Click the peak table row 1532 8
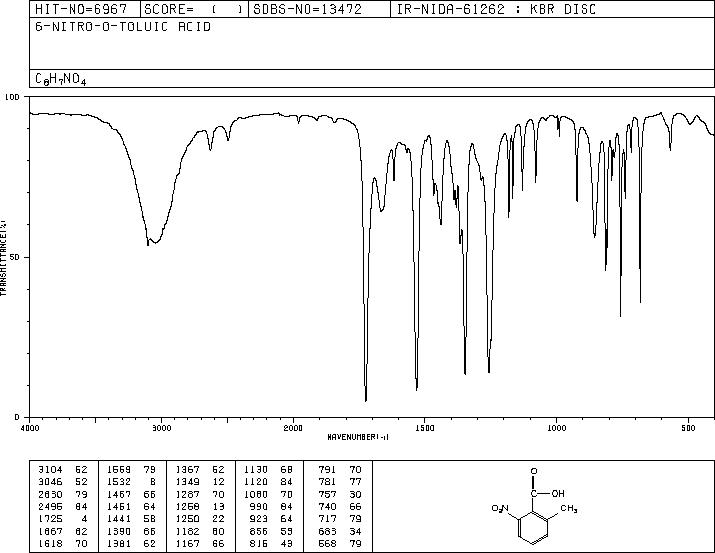 (131, 482)
